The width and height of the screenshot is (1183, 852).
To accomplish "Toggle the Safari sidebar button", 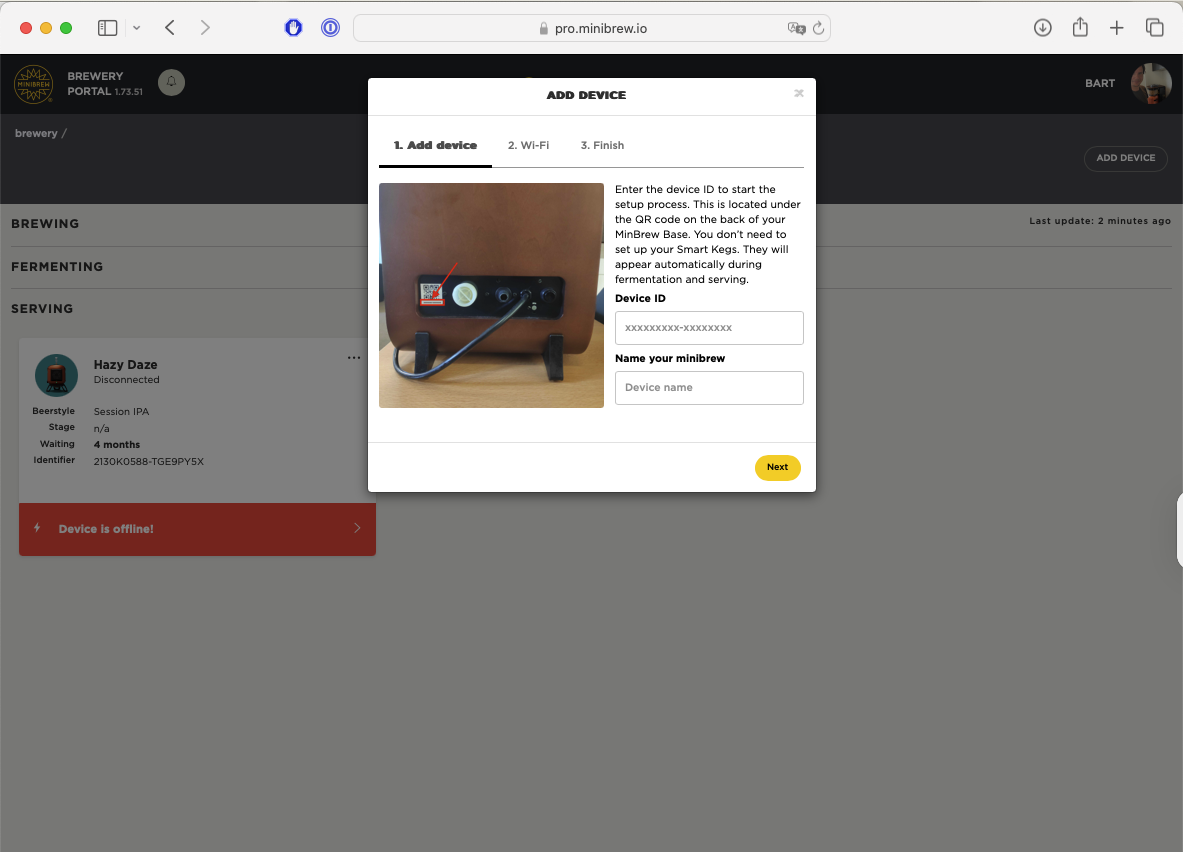I will 108,28.
